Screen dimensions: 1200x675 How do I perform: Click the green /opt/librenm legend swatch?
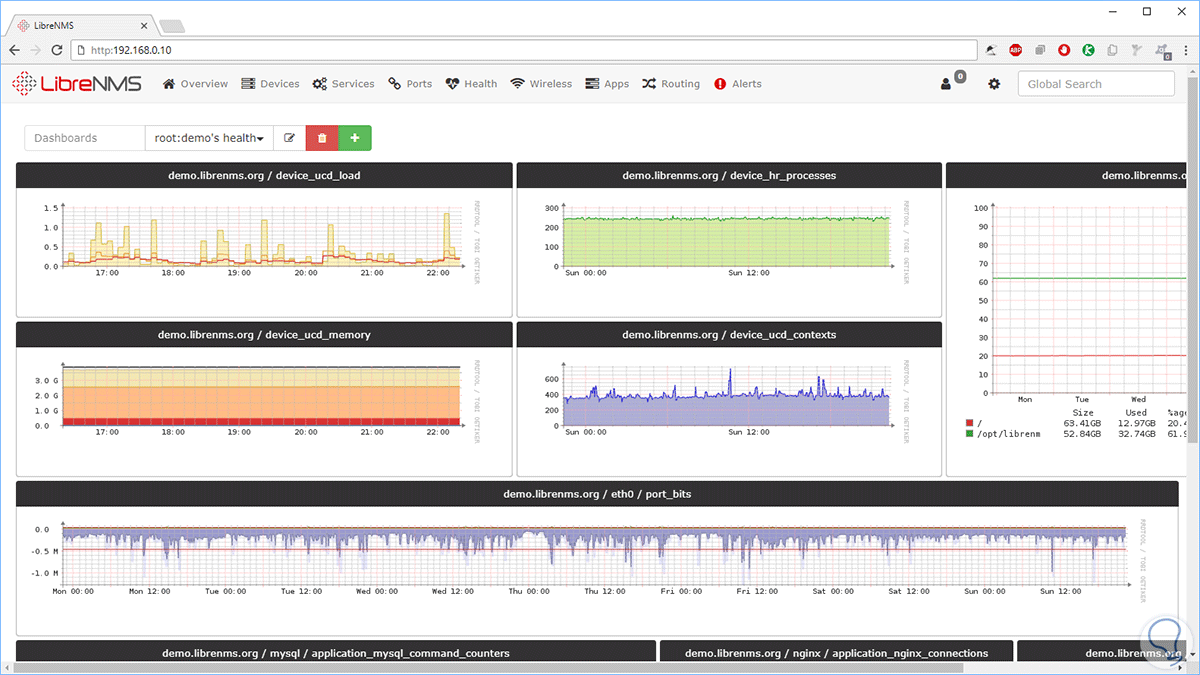pos(969,434)
